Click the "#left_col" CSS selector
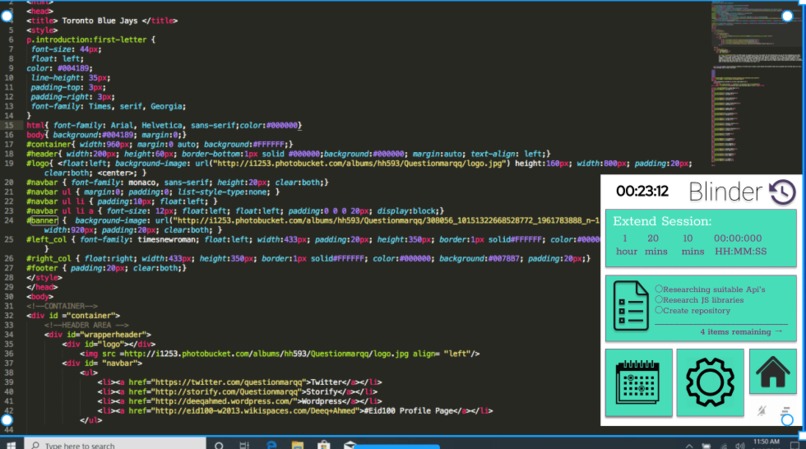 pos(49,239)
